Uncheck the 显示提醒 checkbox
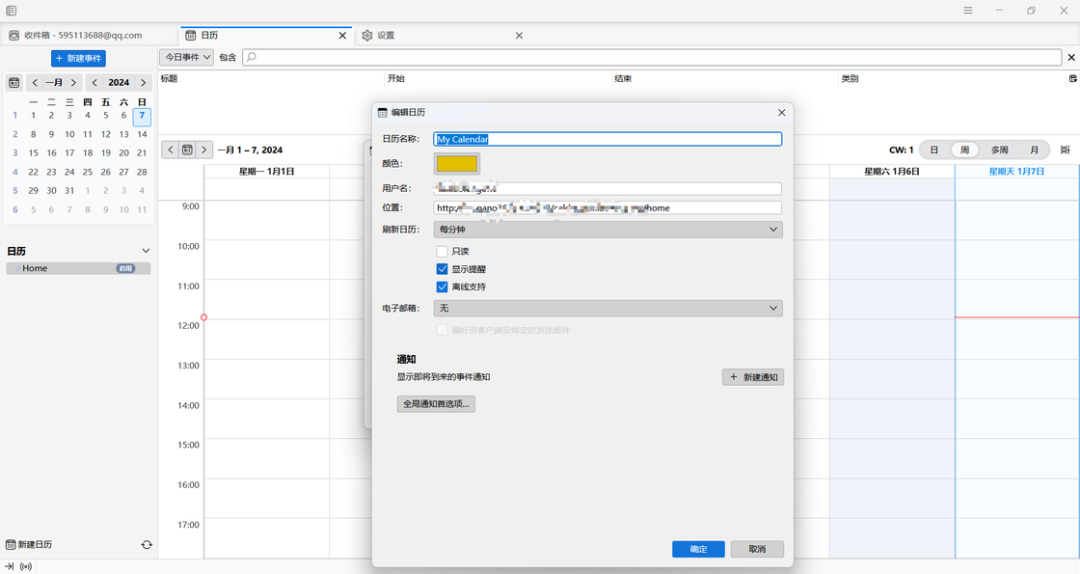 pyautogui.click(x=442, y=269)
